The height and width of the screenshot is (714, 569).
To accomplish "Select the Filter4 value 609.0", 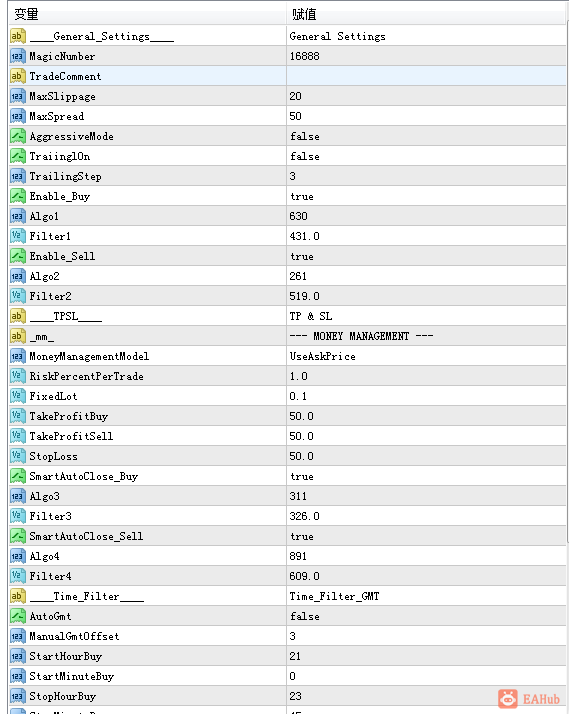I will (x=305, y=576).
